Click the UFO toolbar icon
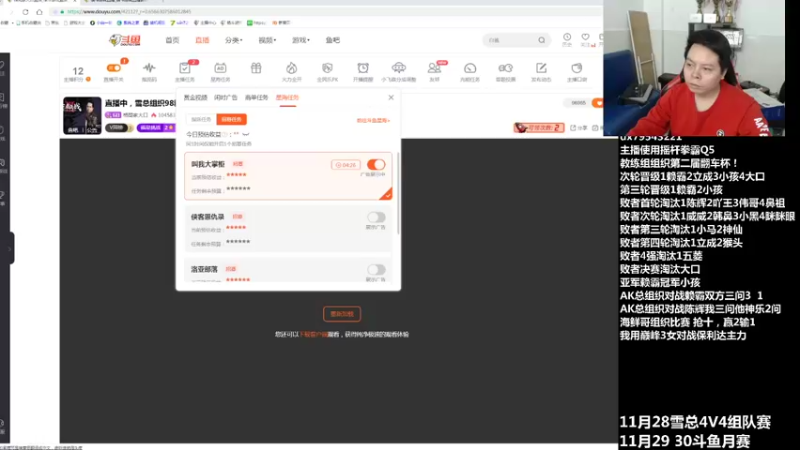The image size is (800, 450). pos(398,68)
